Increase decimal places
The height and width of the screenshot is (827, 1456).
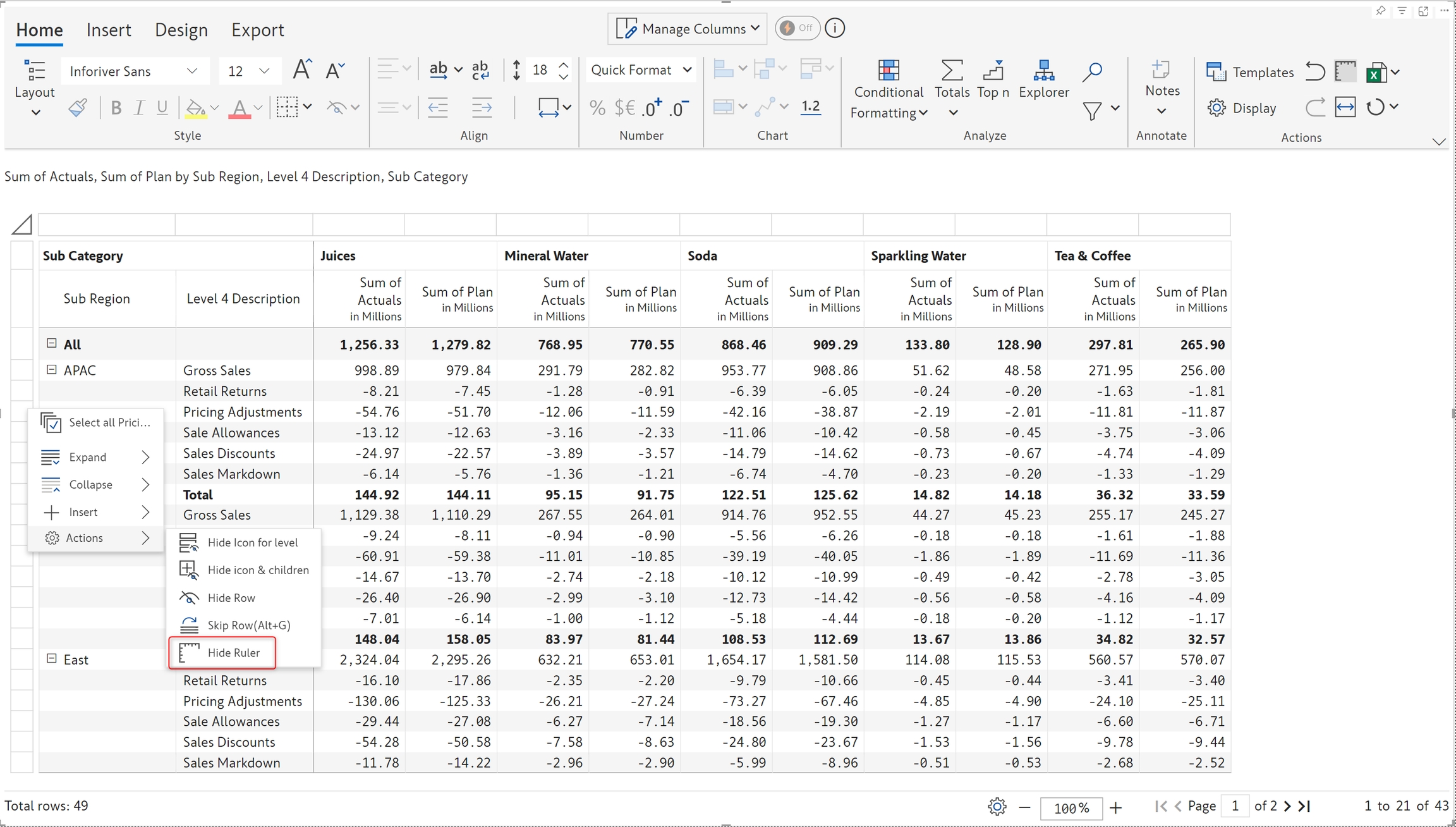click(x=652, y=108)
